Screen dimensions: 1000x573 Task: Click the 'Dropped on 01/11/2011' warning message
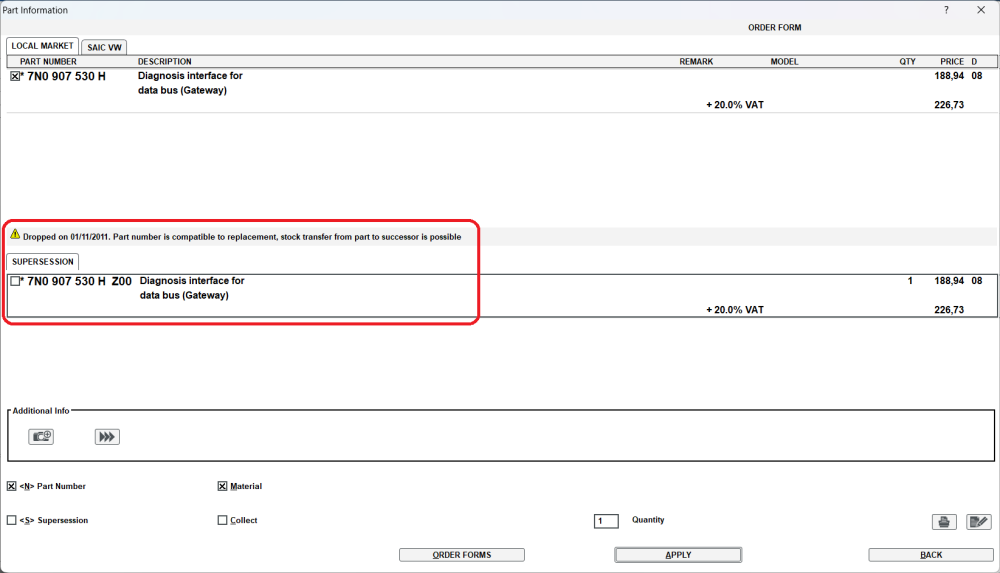pos(242,237)
